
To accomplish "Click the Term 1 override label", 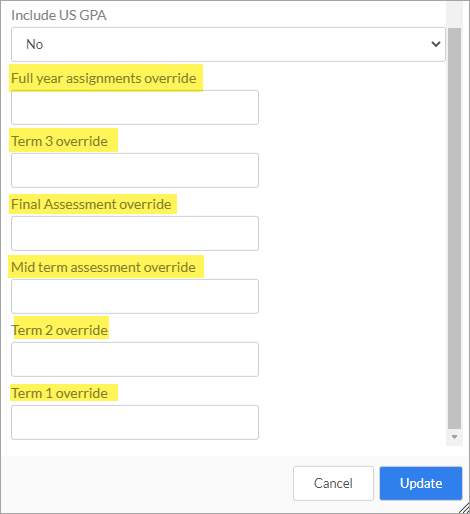I will (60, 393).
